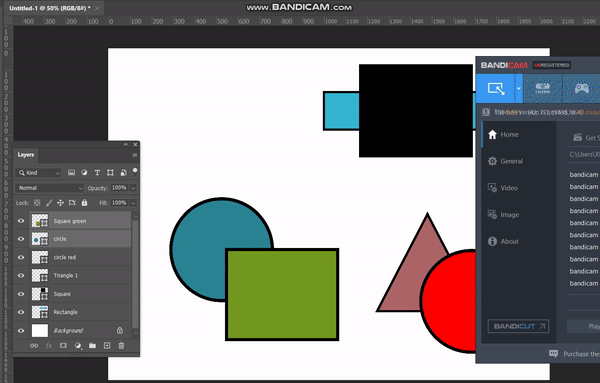Click Bandicam output folder path field
Screen dimensions: 600x383
click(x=584, y=155)
